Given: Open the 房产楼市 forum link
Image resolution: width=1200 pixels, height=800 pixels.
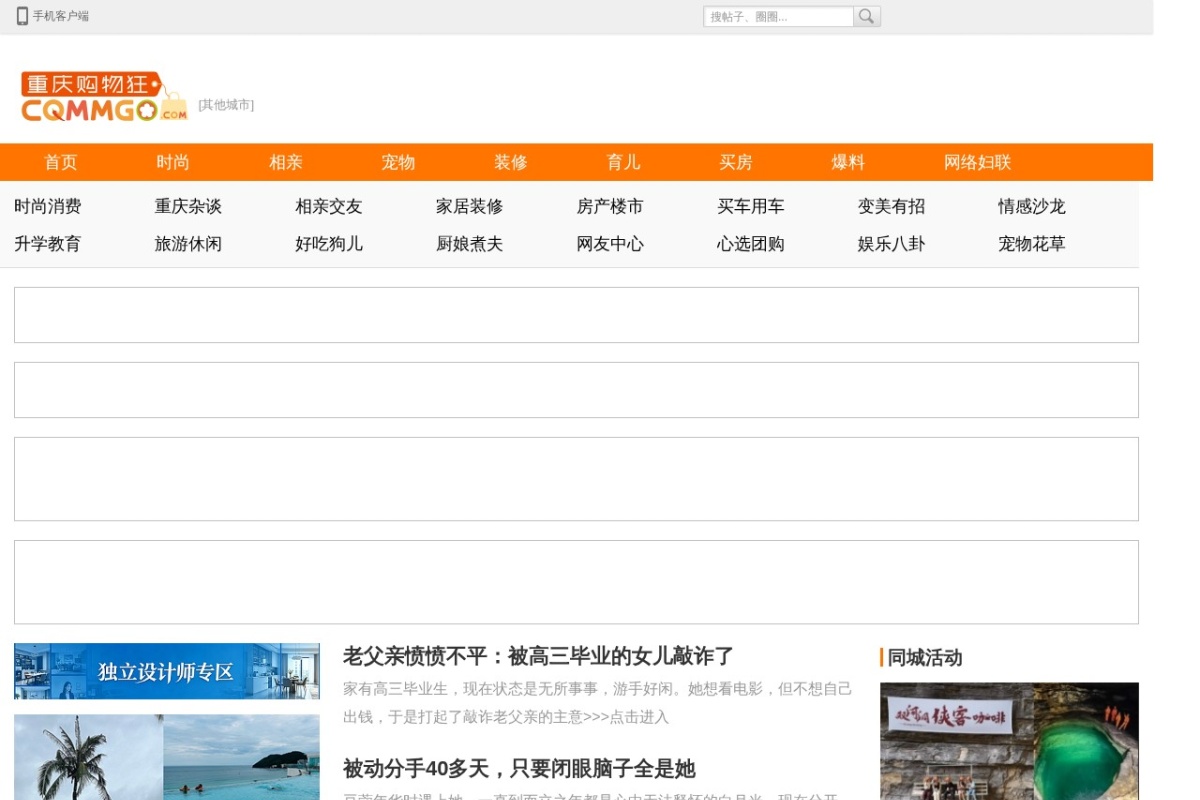Looking at the screenshot, I should pos(610,206).
